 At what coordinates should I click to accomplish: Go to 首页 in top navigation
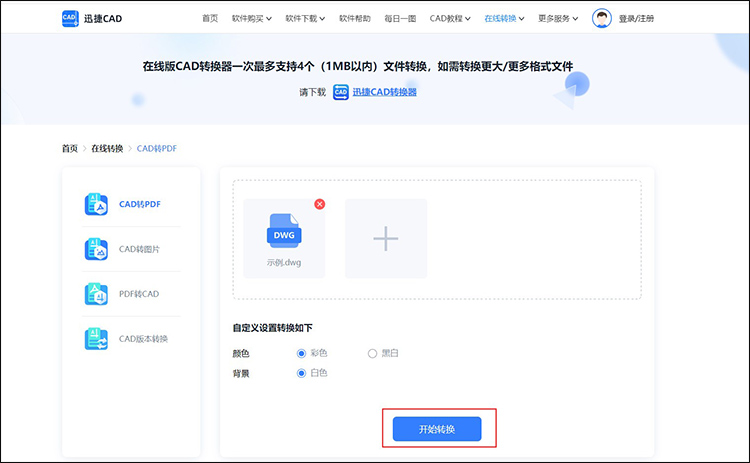[x=210, y=19]
